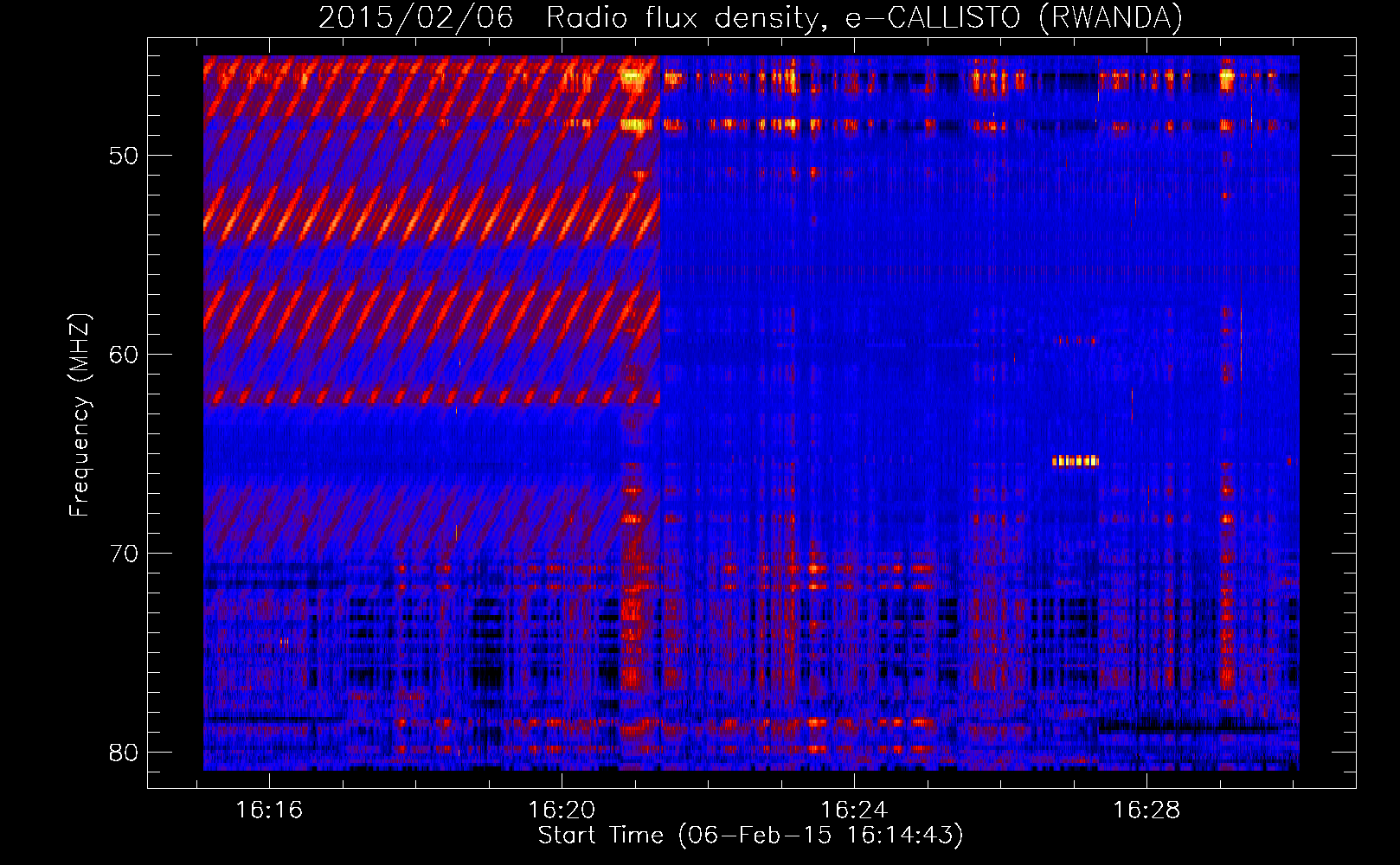Select the 16:20 time tick label
This screenshot has height=865, width=1400.
pos(562,811)
